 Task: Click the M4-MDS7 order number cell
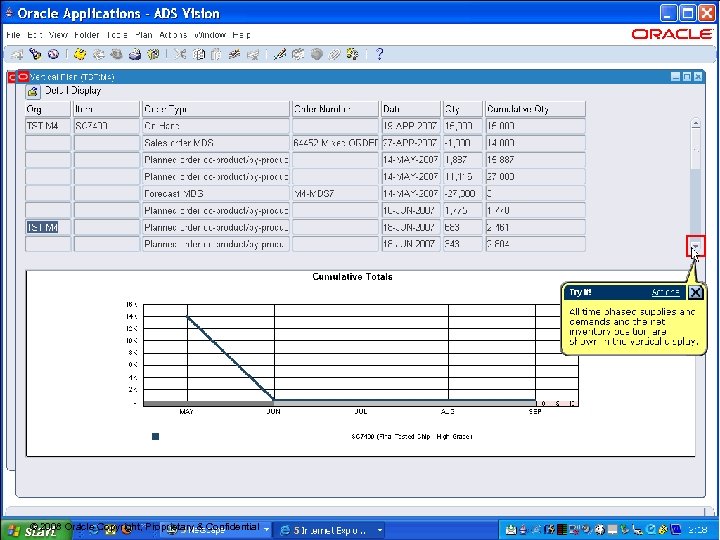335,193
